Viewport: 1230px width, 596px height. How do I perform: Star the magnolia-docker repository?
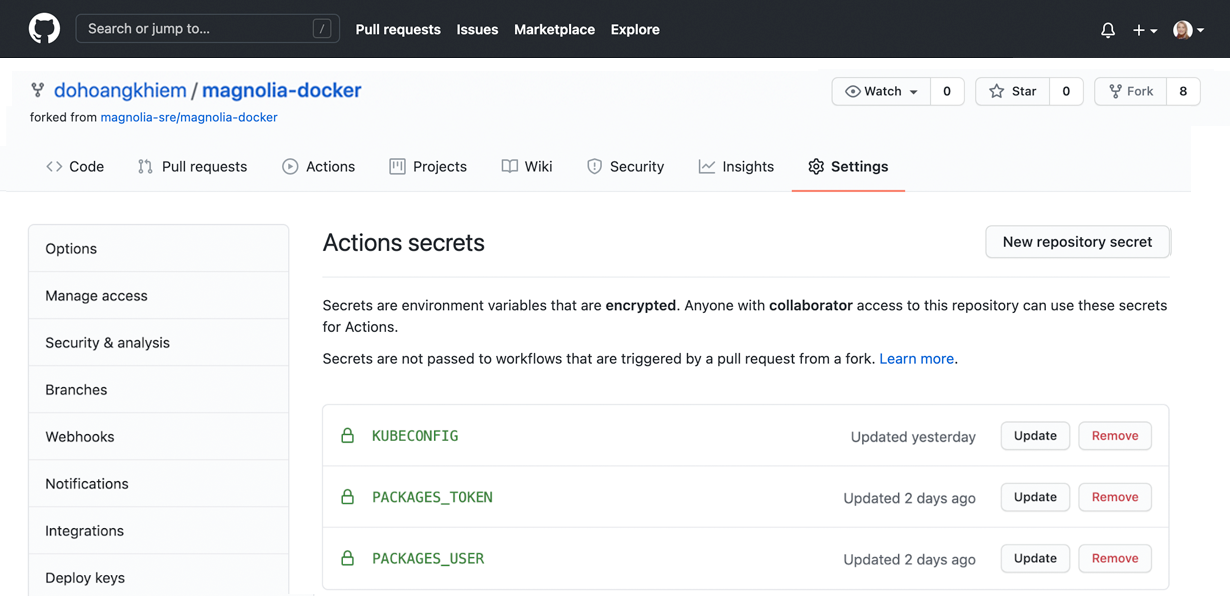click(1012, 91)
